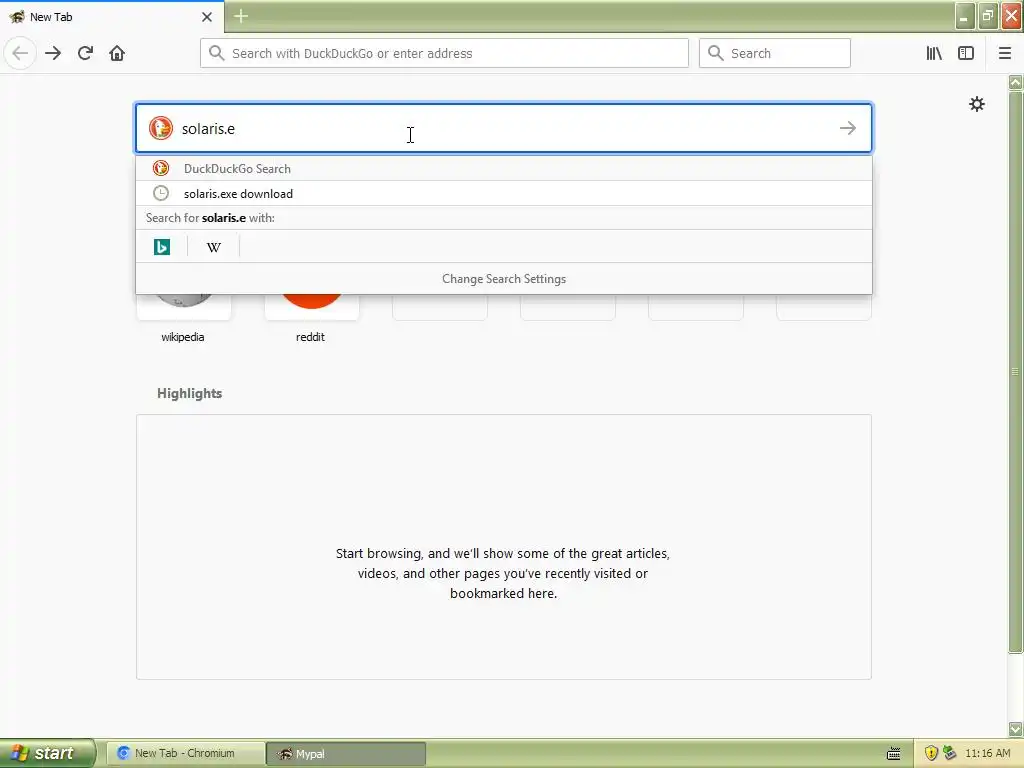Screen dimensions: 1024x768
Task: Close the New Tab tab
Action: 207,17
